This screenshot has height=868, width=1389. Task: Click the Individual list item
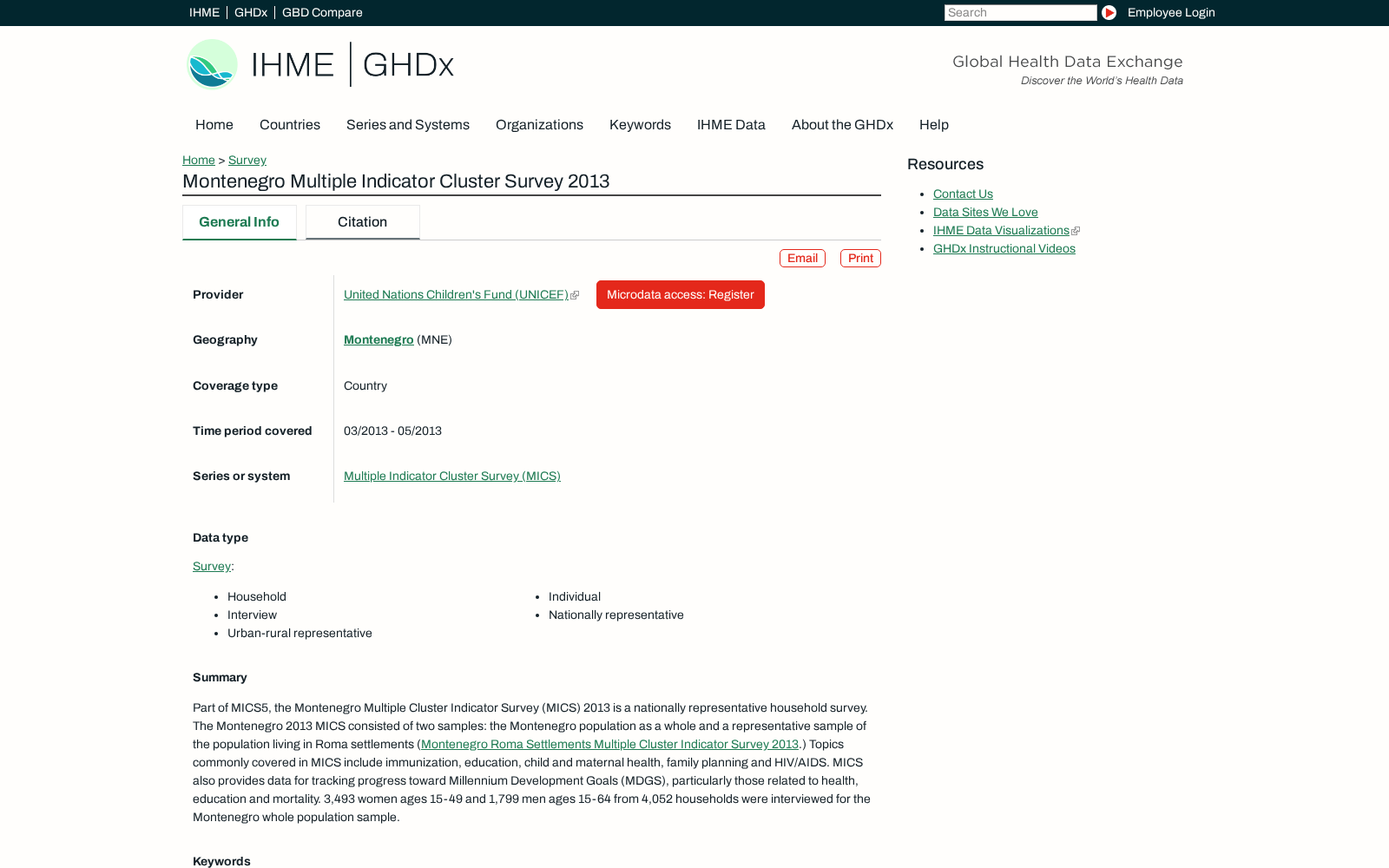coord(575,596)
